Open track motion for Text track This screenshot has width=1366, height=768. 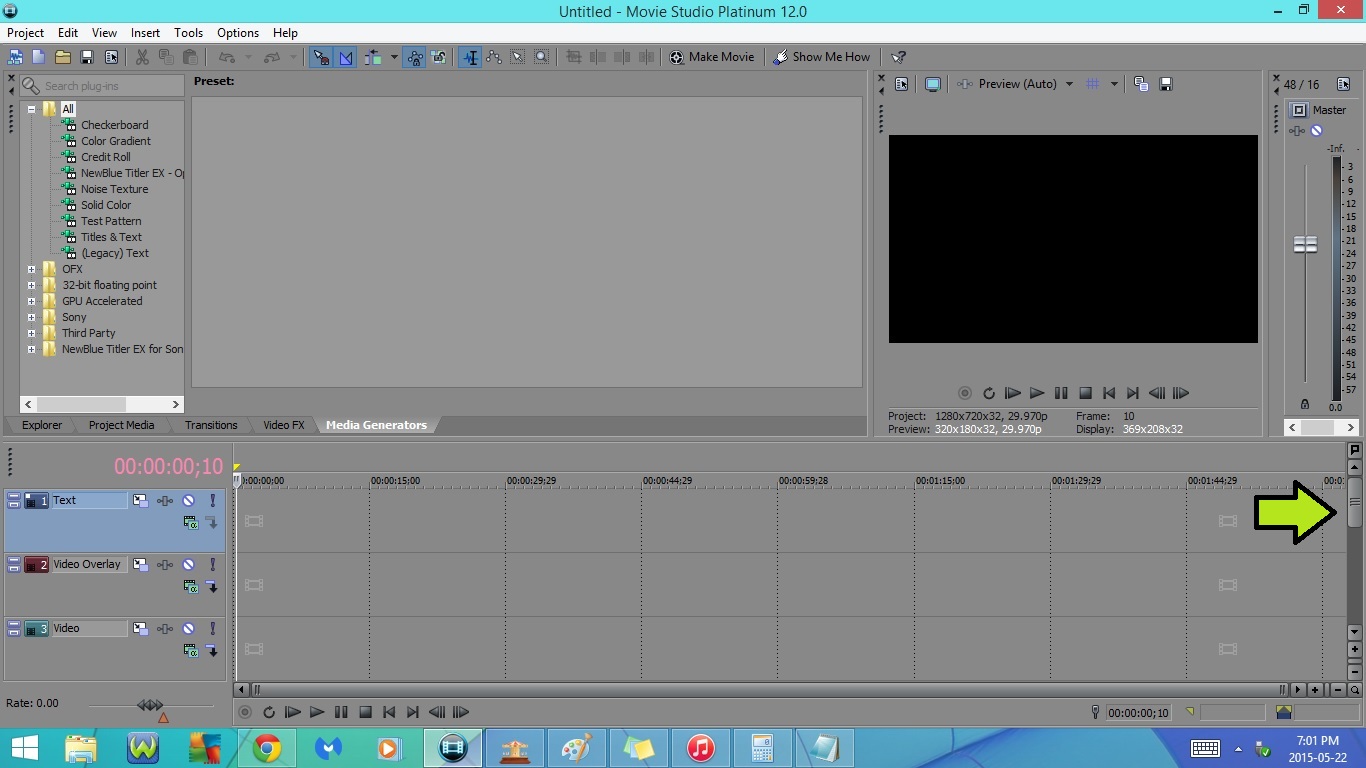click(141, 500)
